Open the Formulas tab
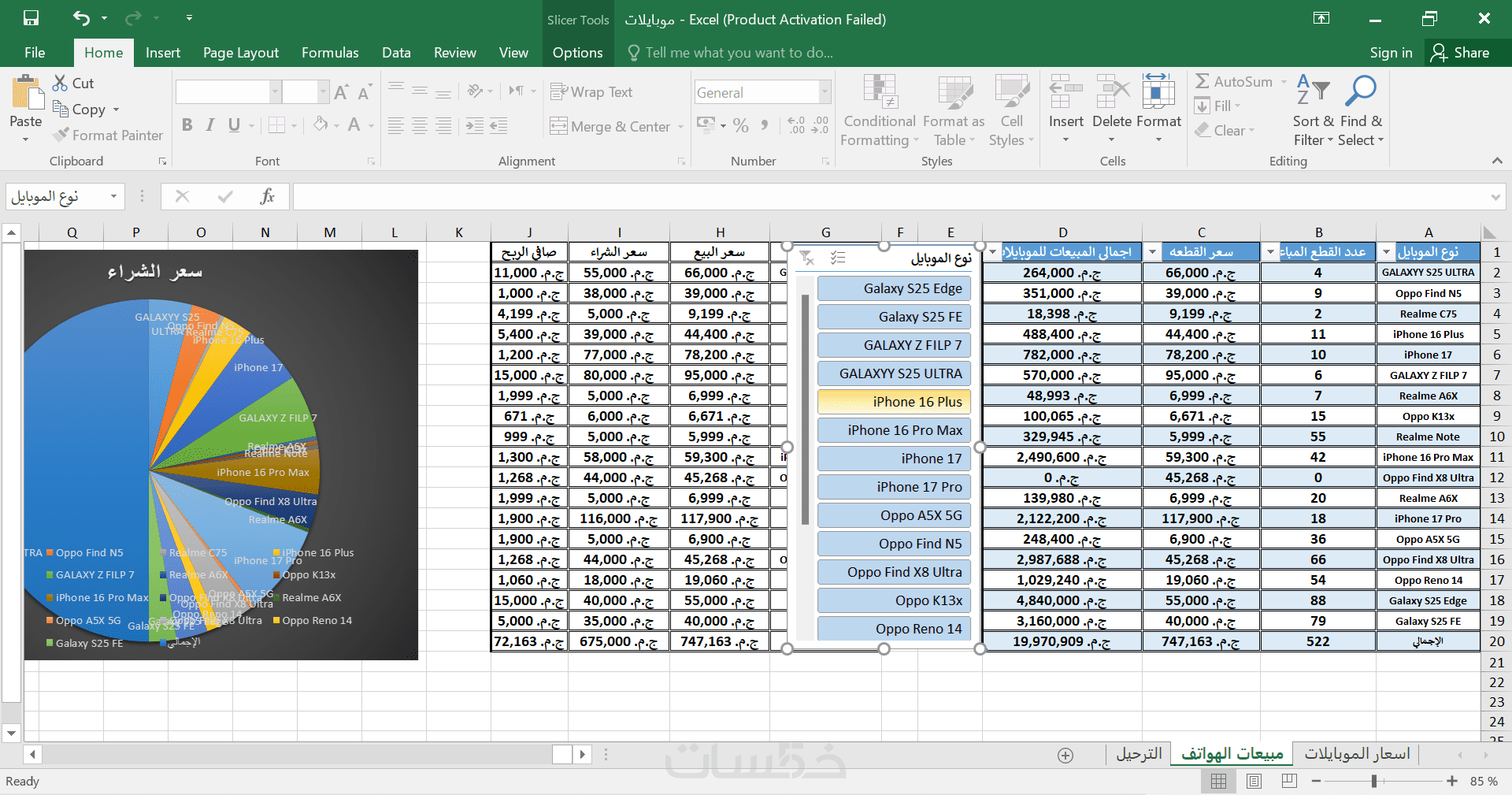 click(330, 53)
